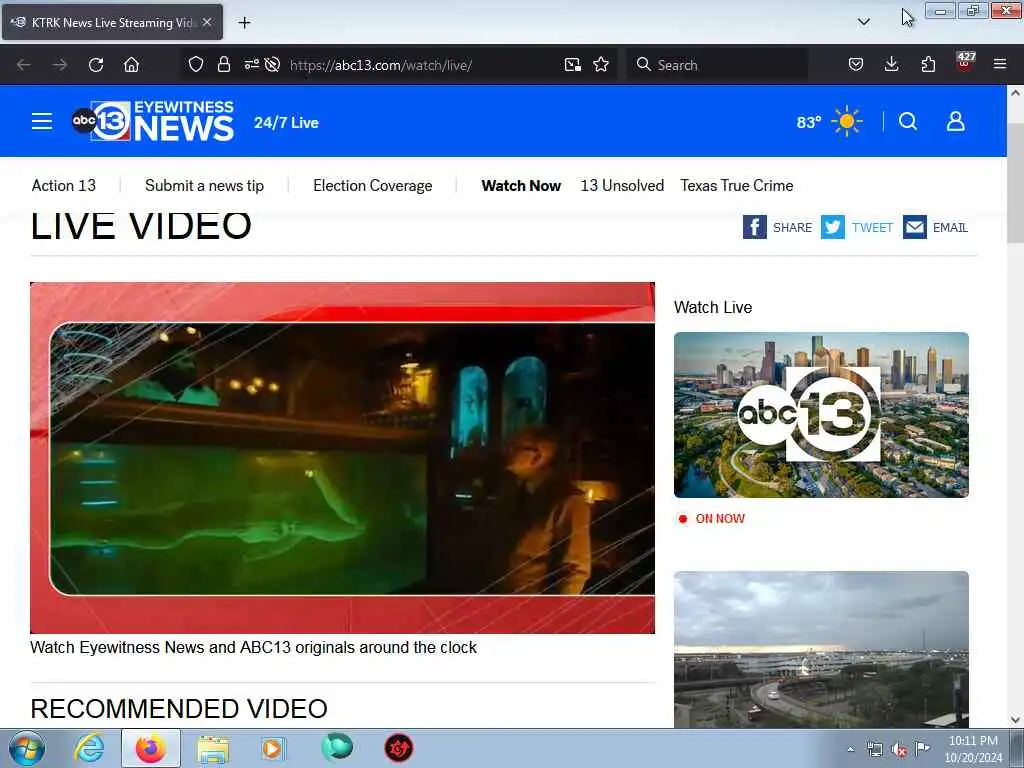The width and height of the screenshot is (1024, 768).
Task: Open a new browser tab
Action: (x=244, y=23)
